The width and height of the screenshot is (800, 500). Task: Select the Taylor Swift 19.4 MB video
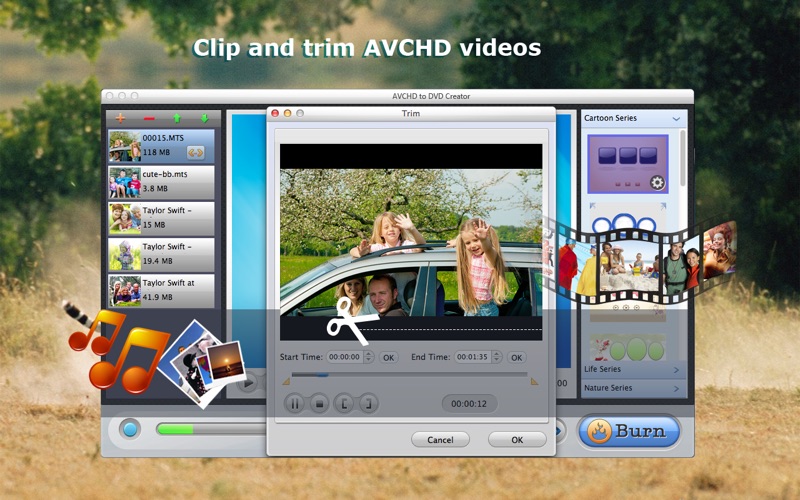click(161, 254)
